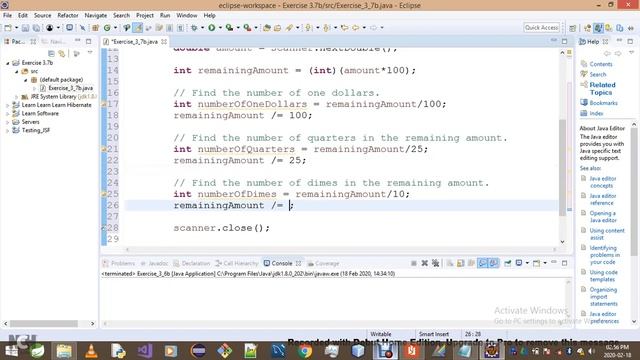Open the Display Selected Console dropdown
Image resolution: width=640 pixels, height=360 pixels.
527,263
